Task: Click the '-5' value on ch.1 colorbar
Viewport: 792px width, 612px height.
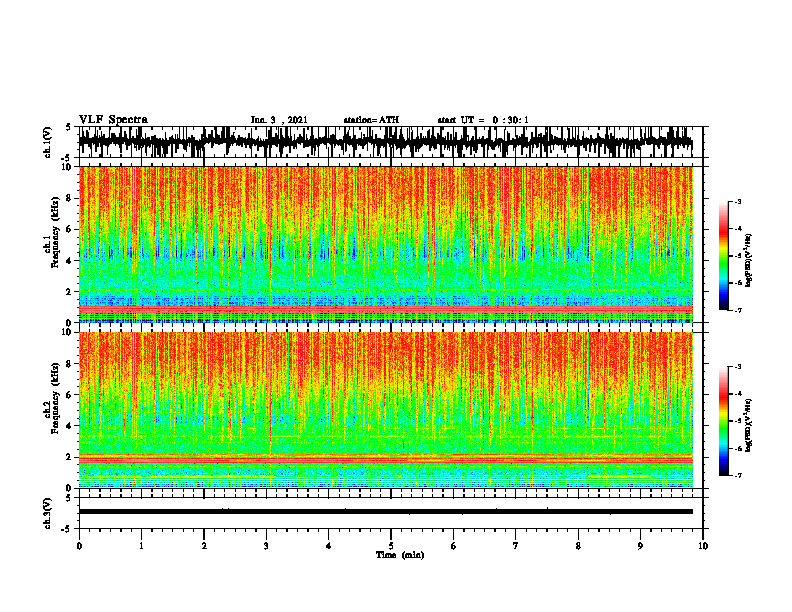Action: pyautogui.click(x=737, y=256)
